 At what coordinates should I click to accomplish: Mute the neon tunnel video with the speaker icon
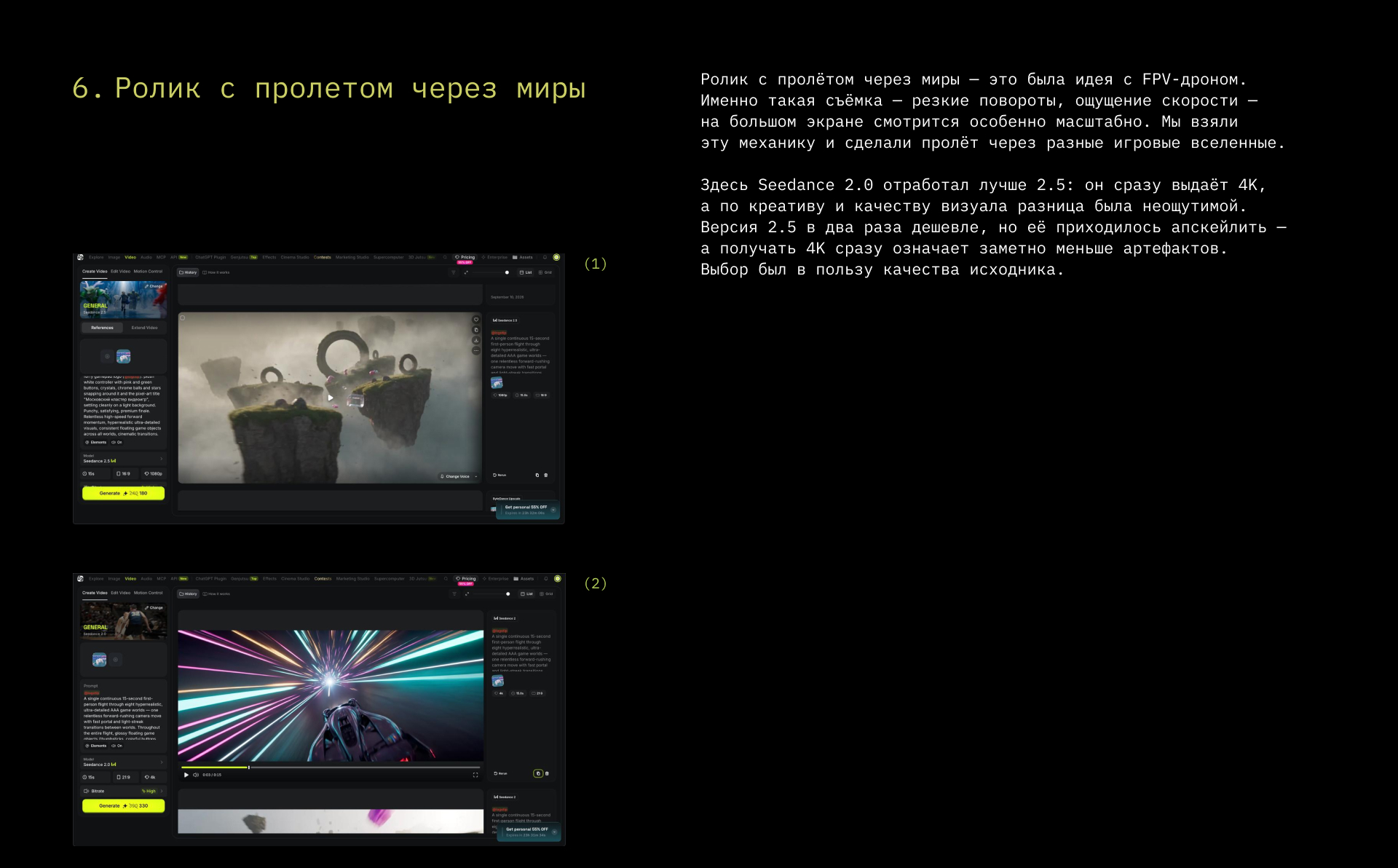(196, 775)
